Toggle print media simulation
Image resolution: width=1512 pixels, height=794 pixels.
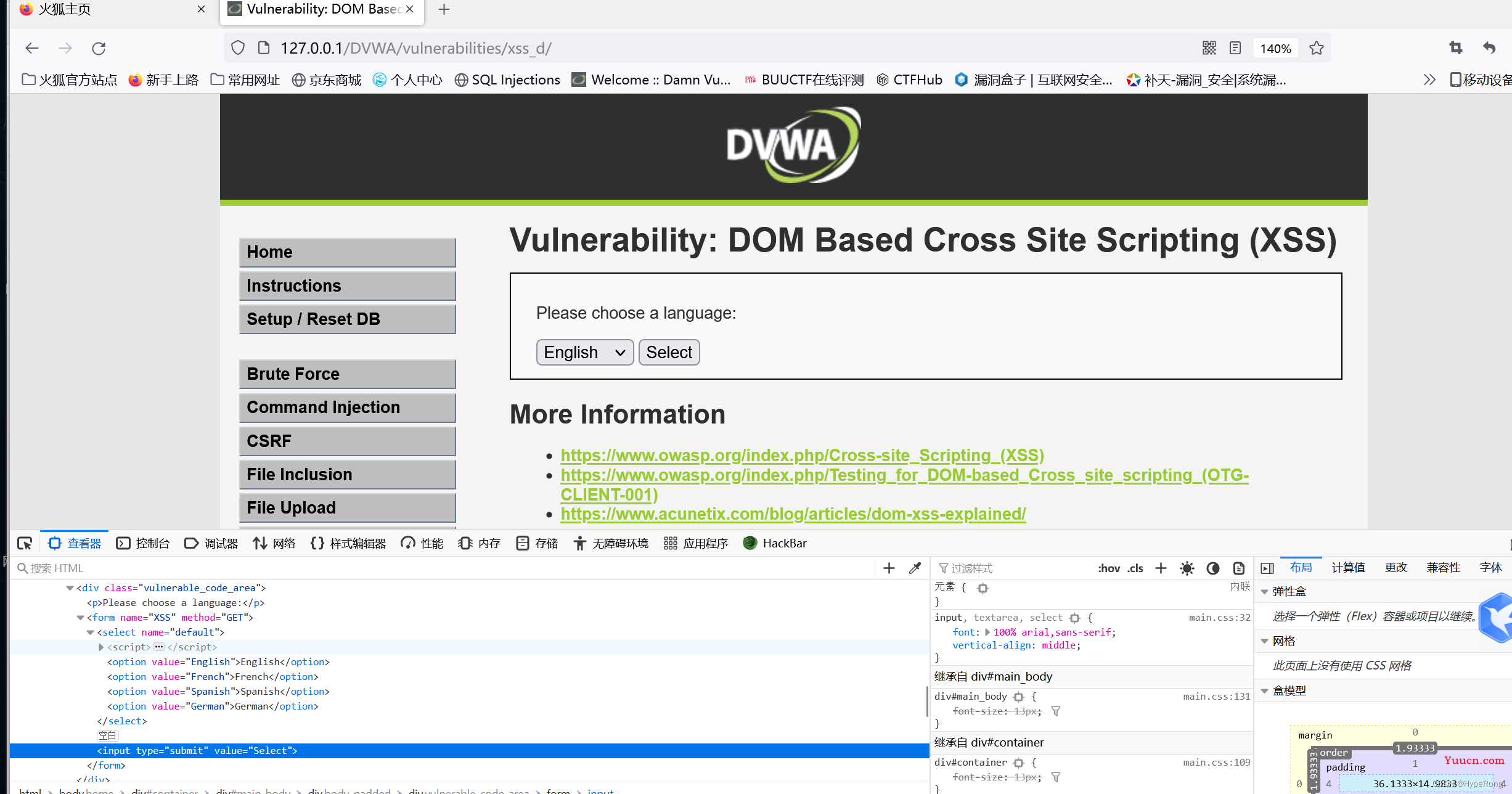point(1238,568)
